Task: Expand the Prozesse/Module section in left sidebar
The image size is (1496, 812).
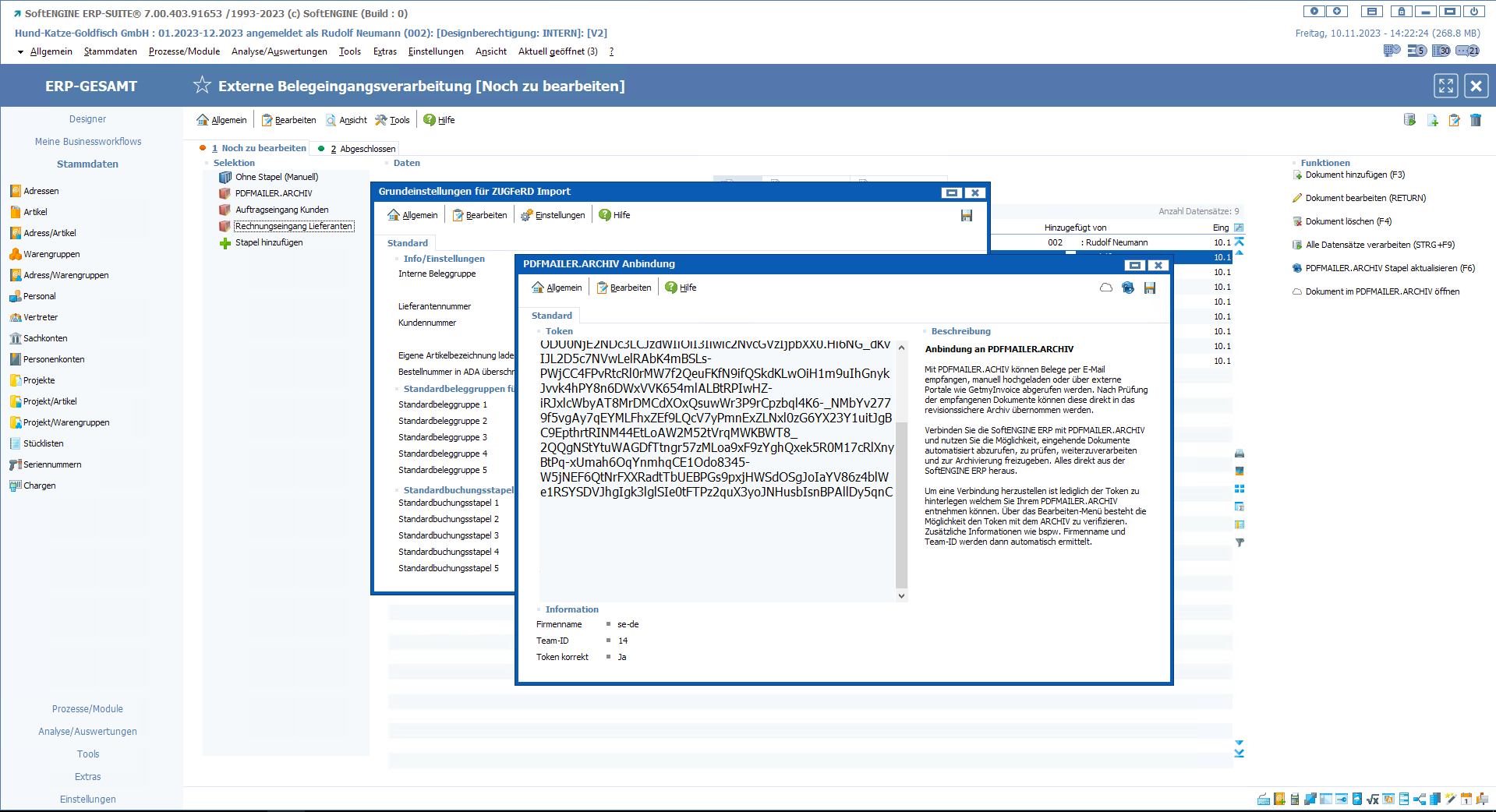Action: (87, 709)
